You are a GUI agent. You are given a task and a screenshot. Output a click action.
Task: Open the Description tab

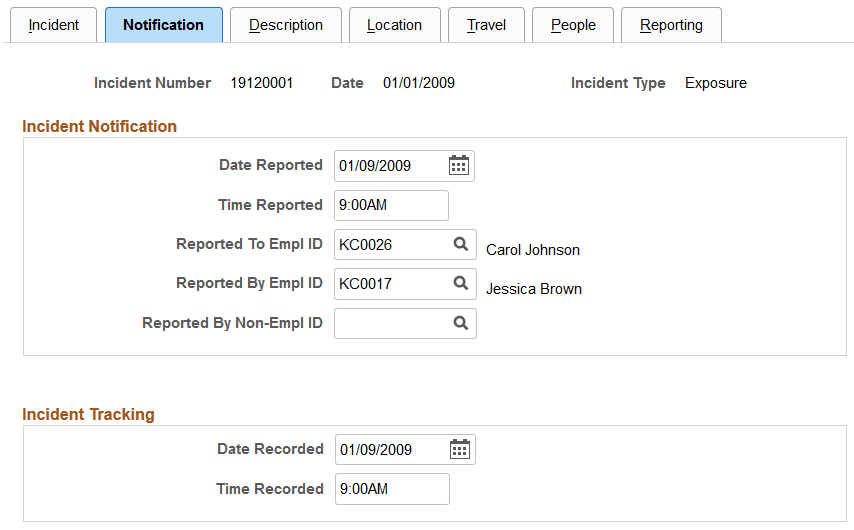[286, 25]
